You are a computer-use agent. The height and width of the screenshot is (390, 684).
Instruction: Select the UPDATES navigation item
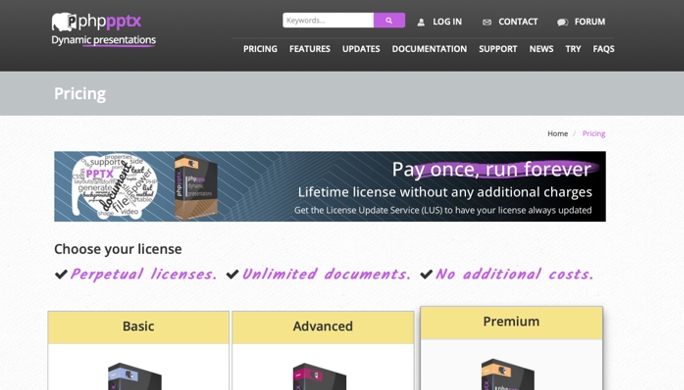pyautogui.click(x=361, y=49)
